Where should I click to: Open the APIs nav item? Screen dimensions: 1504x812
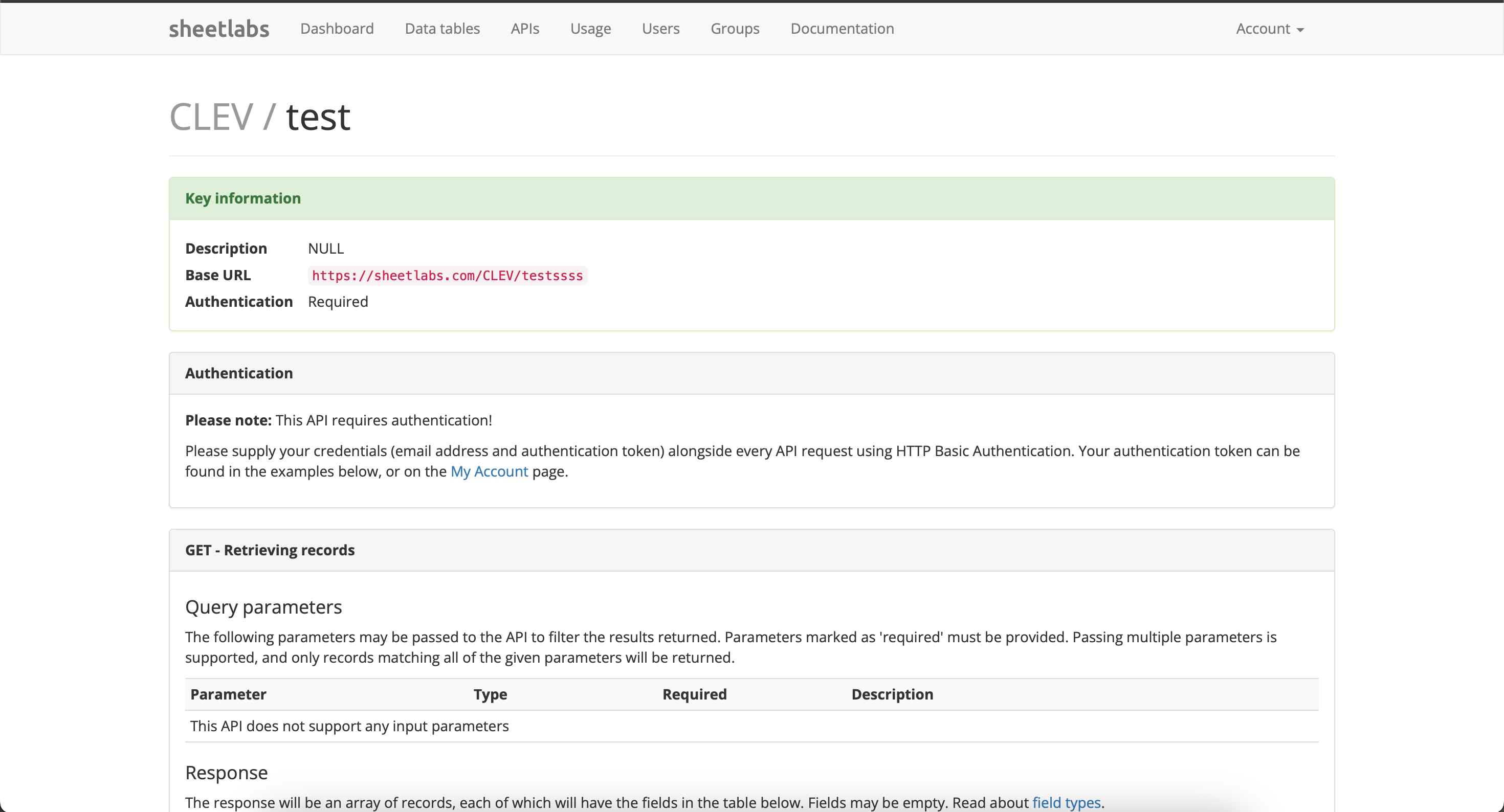tap(525, 29)
